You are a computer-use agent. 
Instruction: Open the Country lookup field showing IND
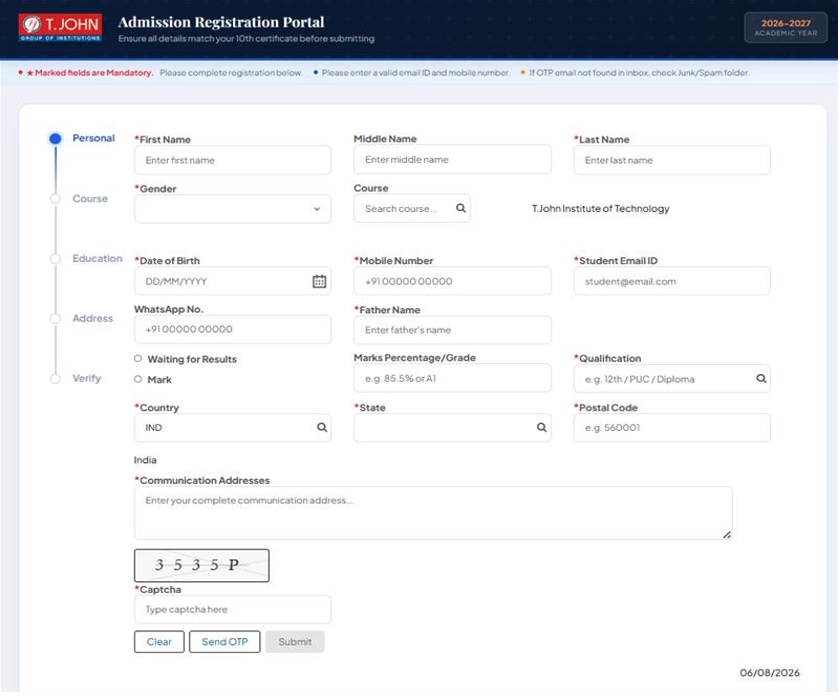232,427
